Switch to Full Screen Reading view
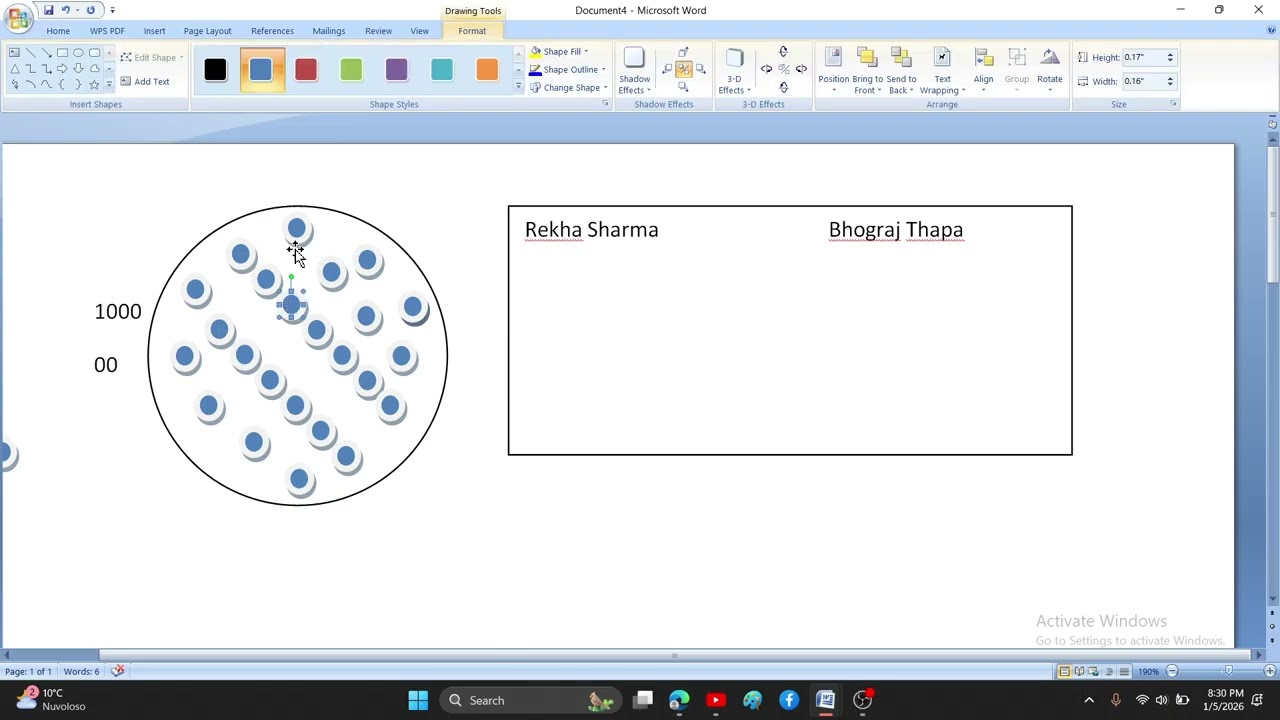This screenshot has width=1280, height=720. [x=1079, y=671]
